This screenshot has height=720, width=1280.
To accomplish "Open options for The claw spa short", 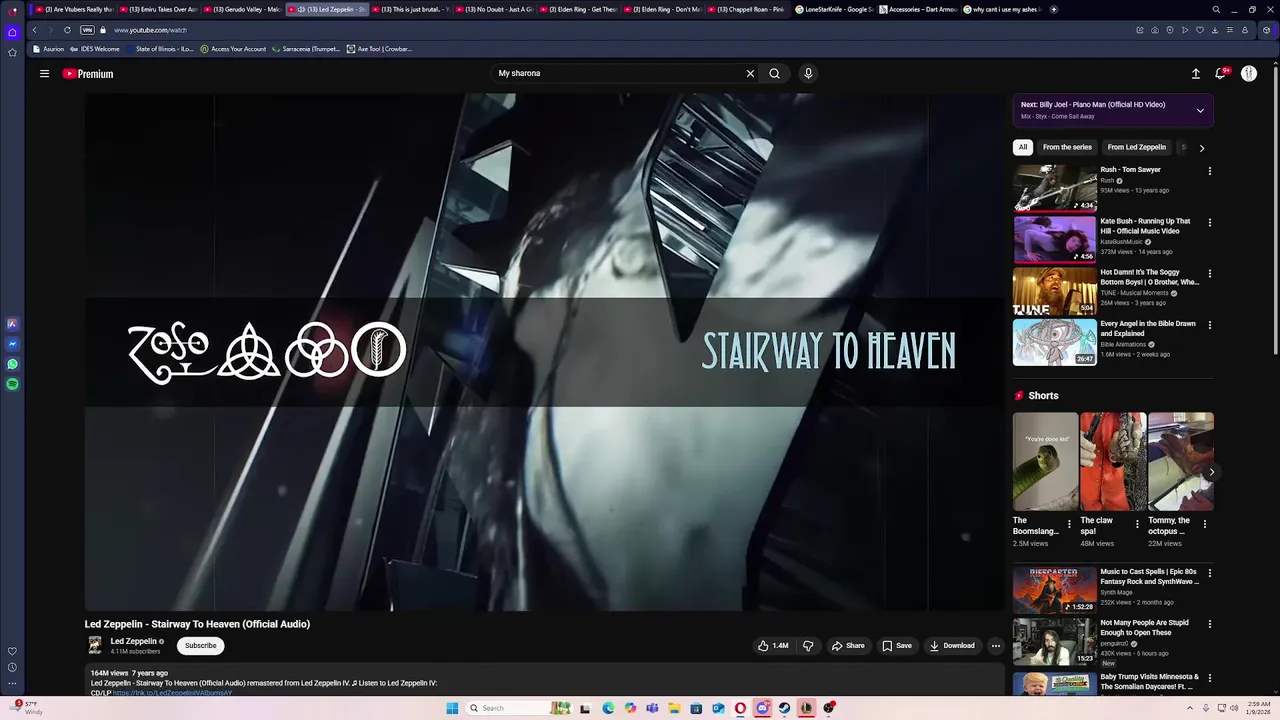I will [1137, 524].
